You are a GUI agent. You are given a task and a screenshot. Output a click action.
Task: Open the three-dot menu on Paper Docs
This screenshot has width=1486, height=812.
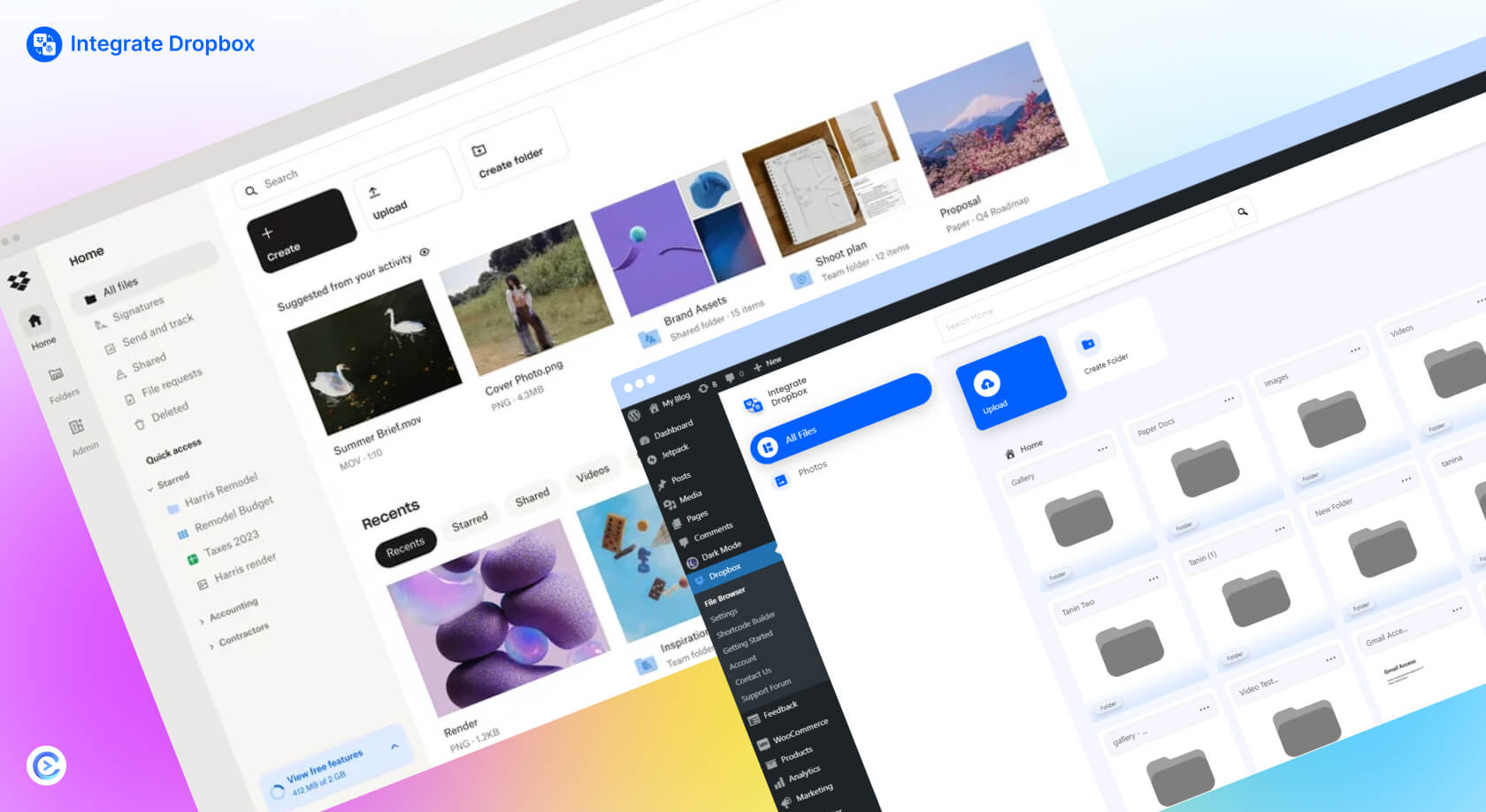pyautogui.click(x=1229, y=400)
